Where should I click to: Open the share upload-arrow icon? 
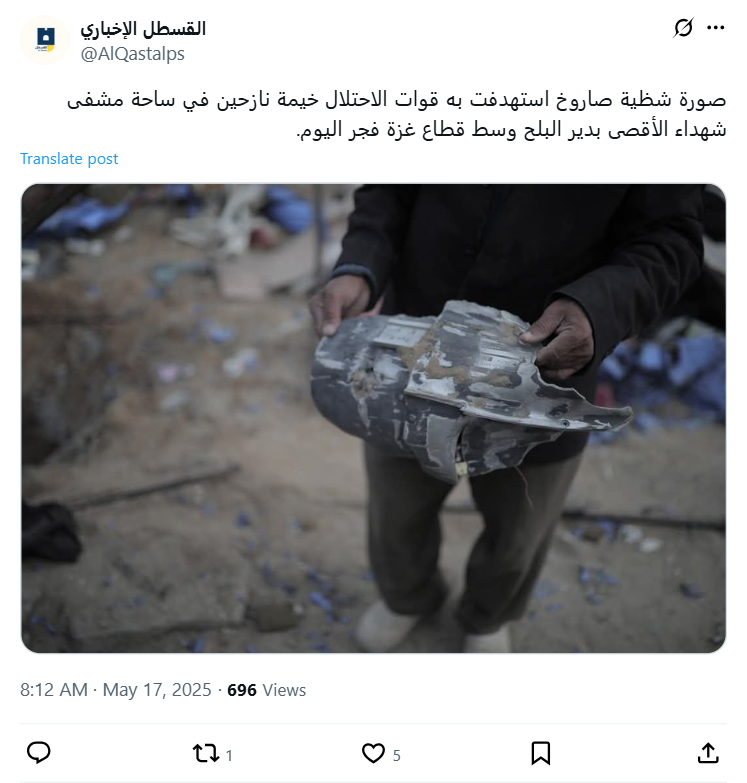708,753
